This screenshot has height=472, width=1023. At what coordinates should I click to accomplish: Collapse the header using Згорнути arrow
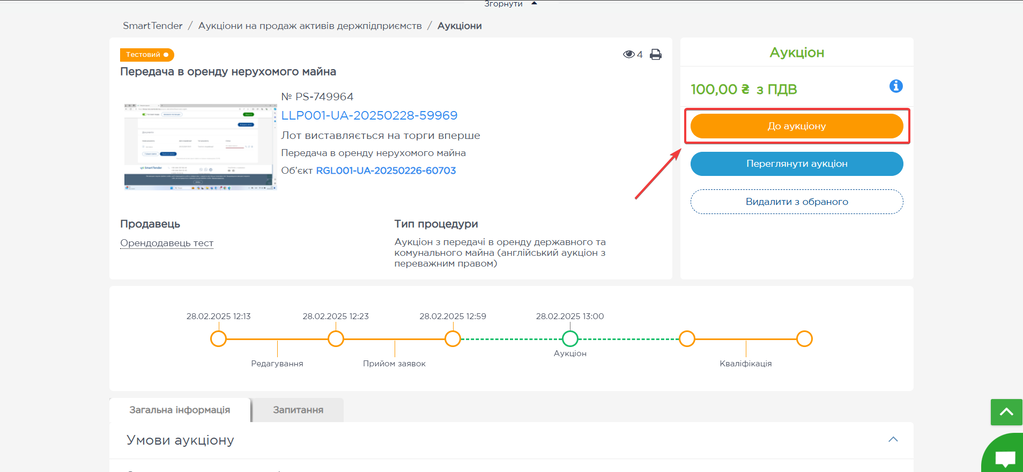click(x=534, y=4)
